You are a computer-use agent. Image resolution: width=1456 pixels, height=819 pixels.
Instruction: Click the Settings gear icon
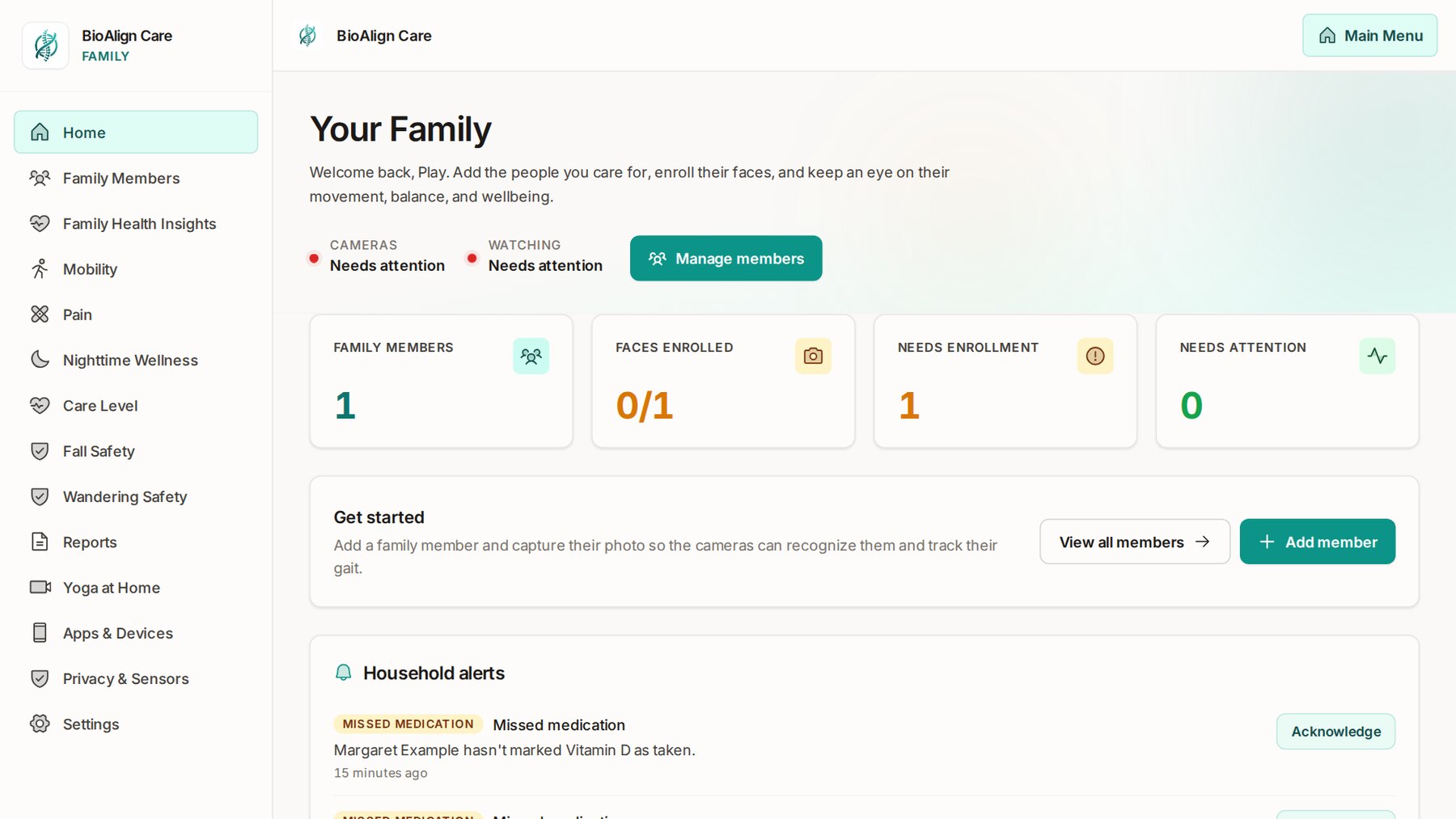pyautogui.click(x=40, y=724)
